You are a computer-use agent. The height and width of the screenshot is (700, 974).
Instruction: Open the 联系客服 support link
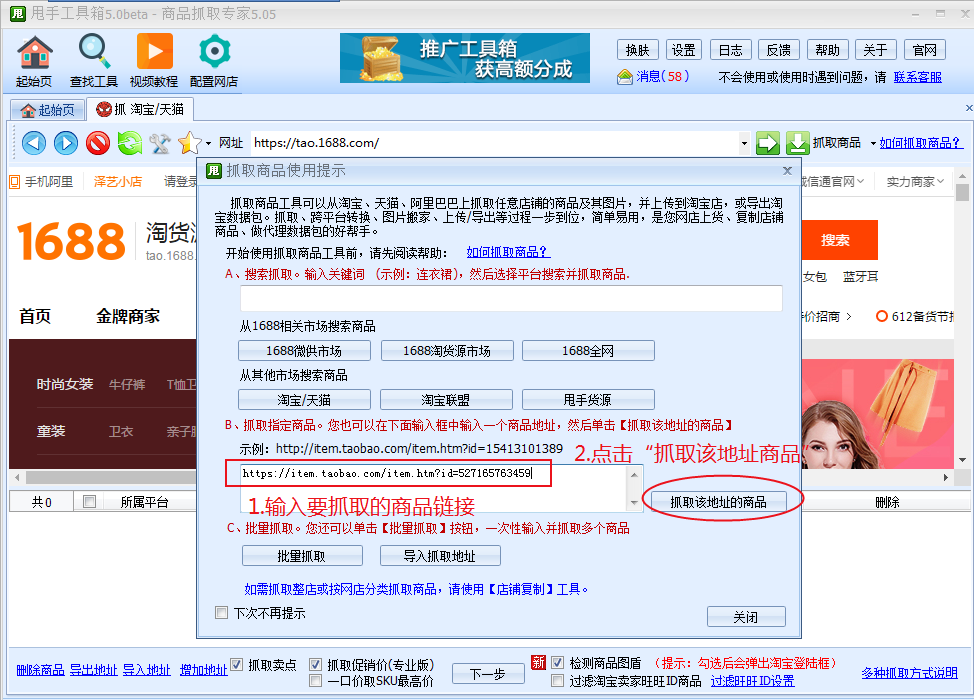917,77
